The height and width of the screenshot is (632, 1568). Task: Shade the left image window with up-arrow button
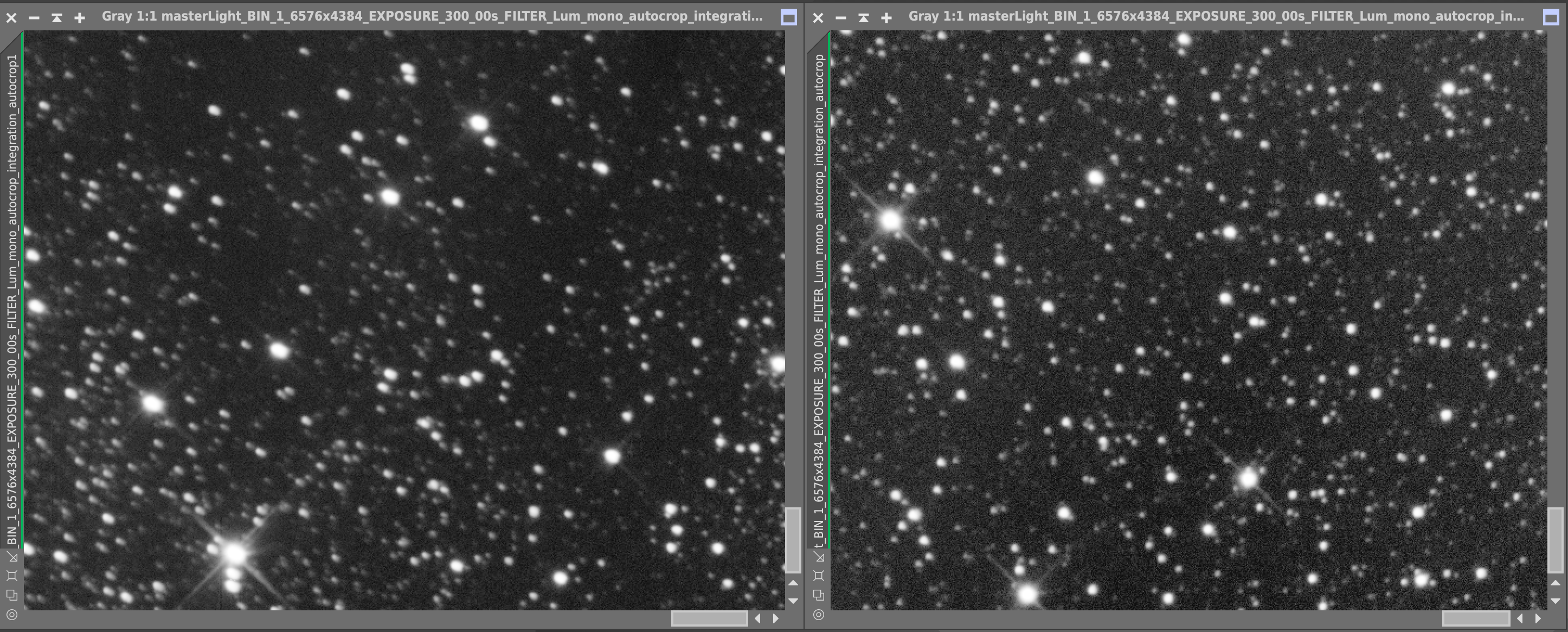(56, 18)
